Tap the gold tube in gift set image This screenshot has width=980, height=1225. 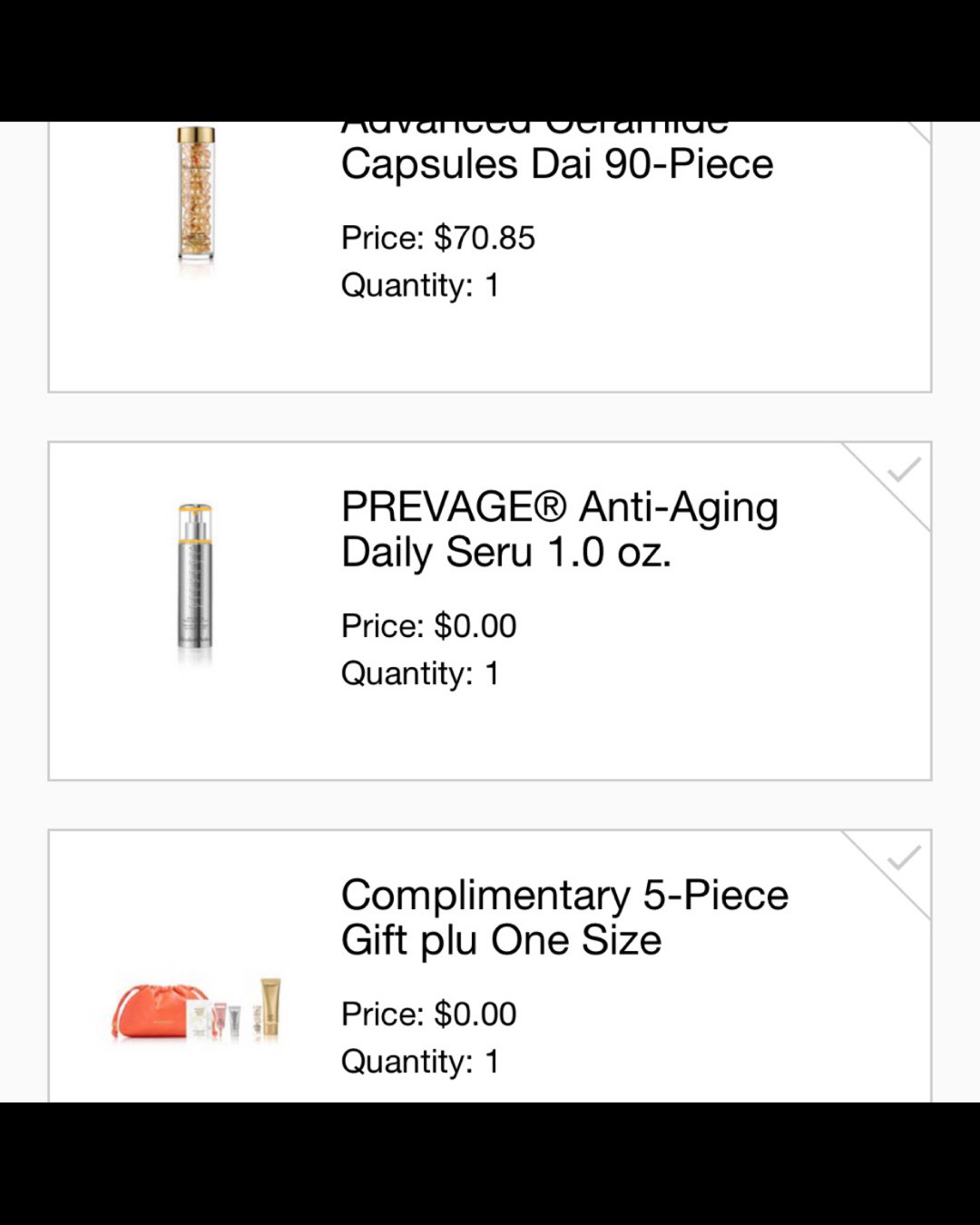pyautogui.click(x=270, y=1008)
